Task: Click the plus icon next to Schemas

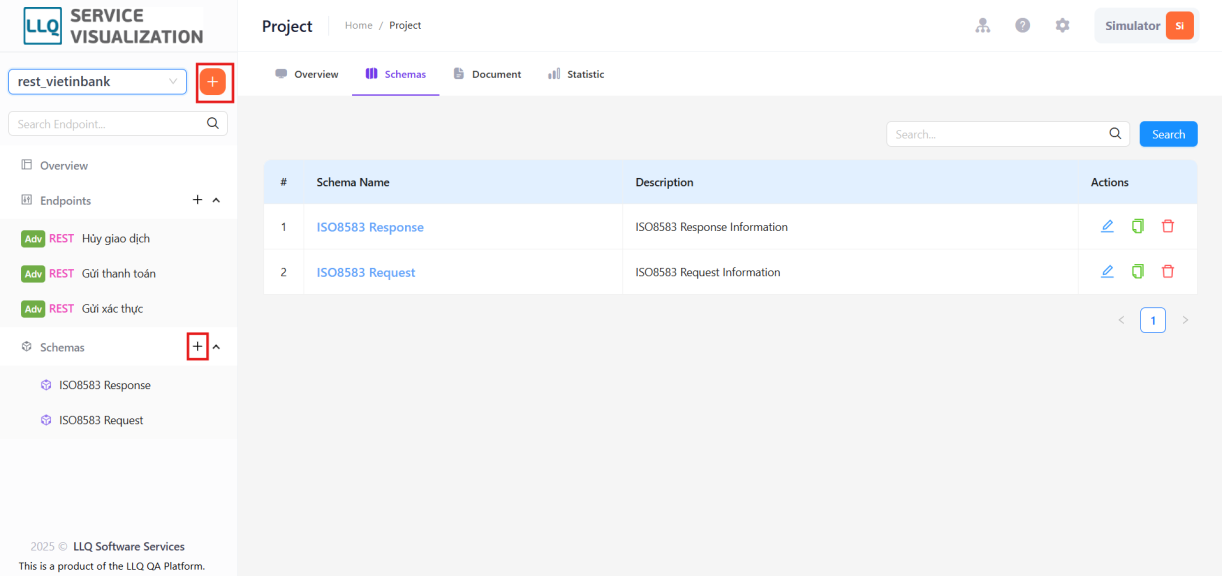Action: pyautogui.click(x=197, y=347)
